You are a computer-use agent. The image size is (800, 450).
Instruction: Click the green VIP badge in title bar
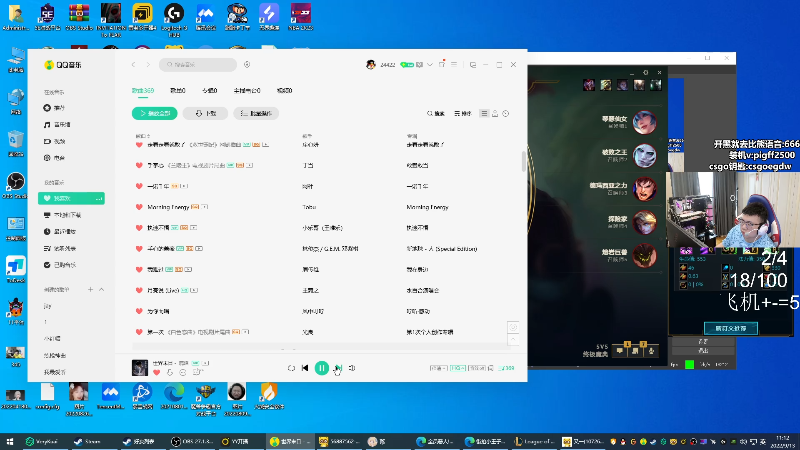point(407,65)
